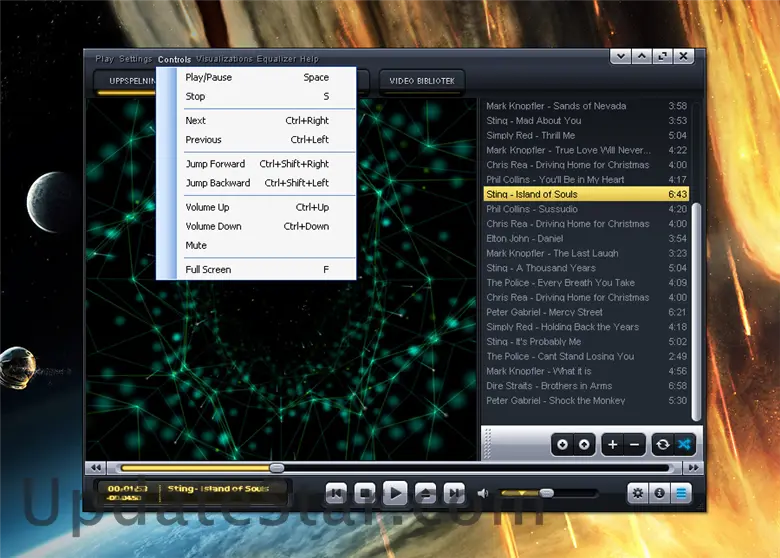Click the up-chevron window button
This screenshot has height=558, width=780.
pyautogui.click(x=642, y=56)
